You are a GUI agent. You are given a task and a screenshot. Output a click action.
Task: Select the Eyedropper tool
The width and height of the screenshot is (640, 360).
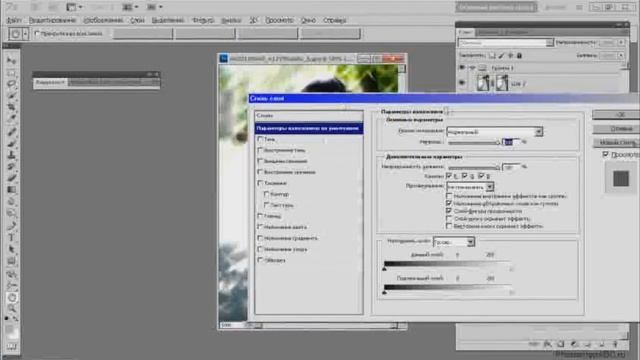[11, 119]
